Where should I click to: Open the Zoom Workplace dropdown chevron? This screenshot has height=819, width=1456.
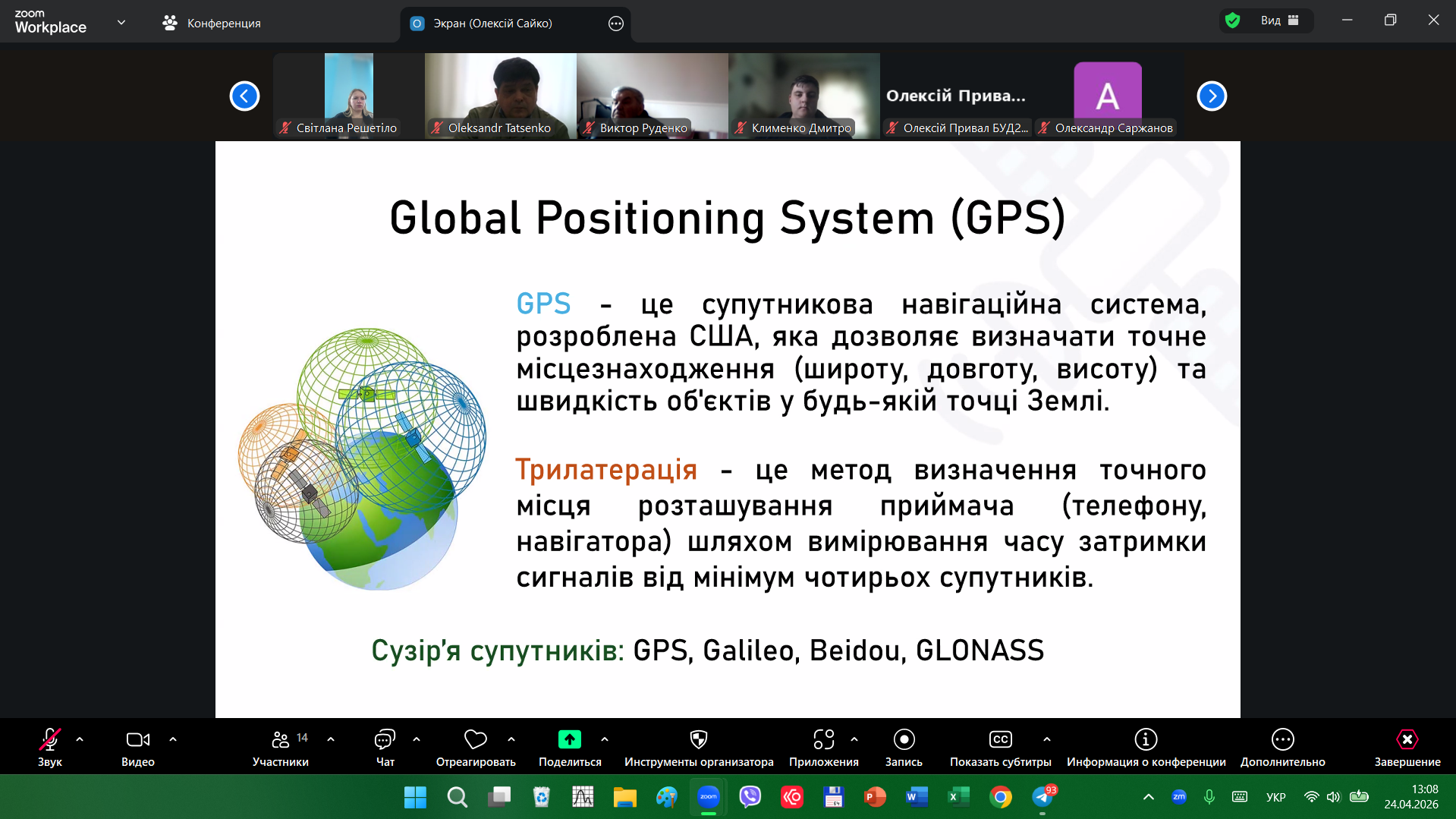[x=121, y=23]
